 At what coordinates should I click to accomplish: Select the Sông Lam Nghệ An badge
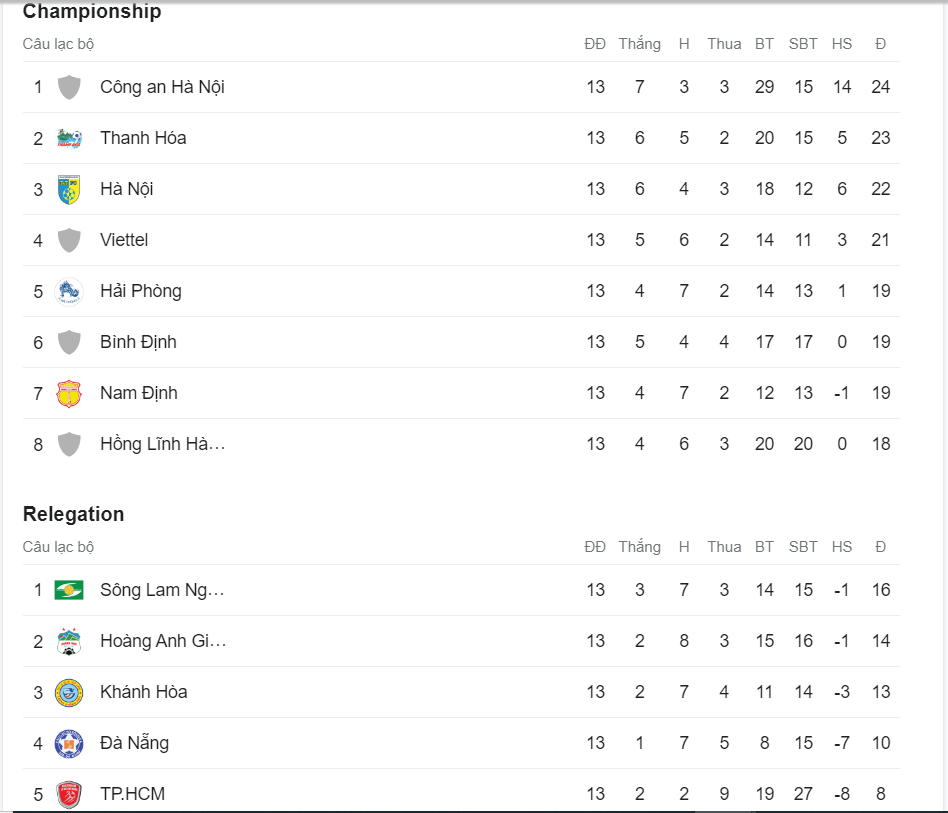[x=69, y=590]
